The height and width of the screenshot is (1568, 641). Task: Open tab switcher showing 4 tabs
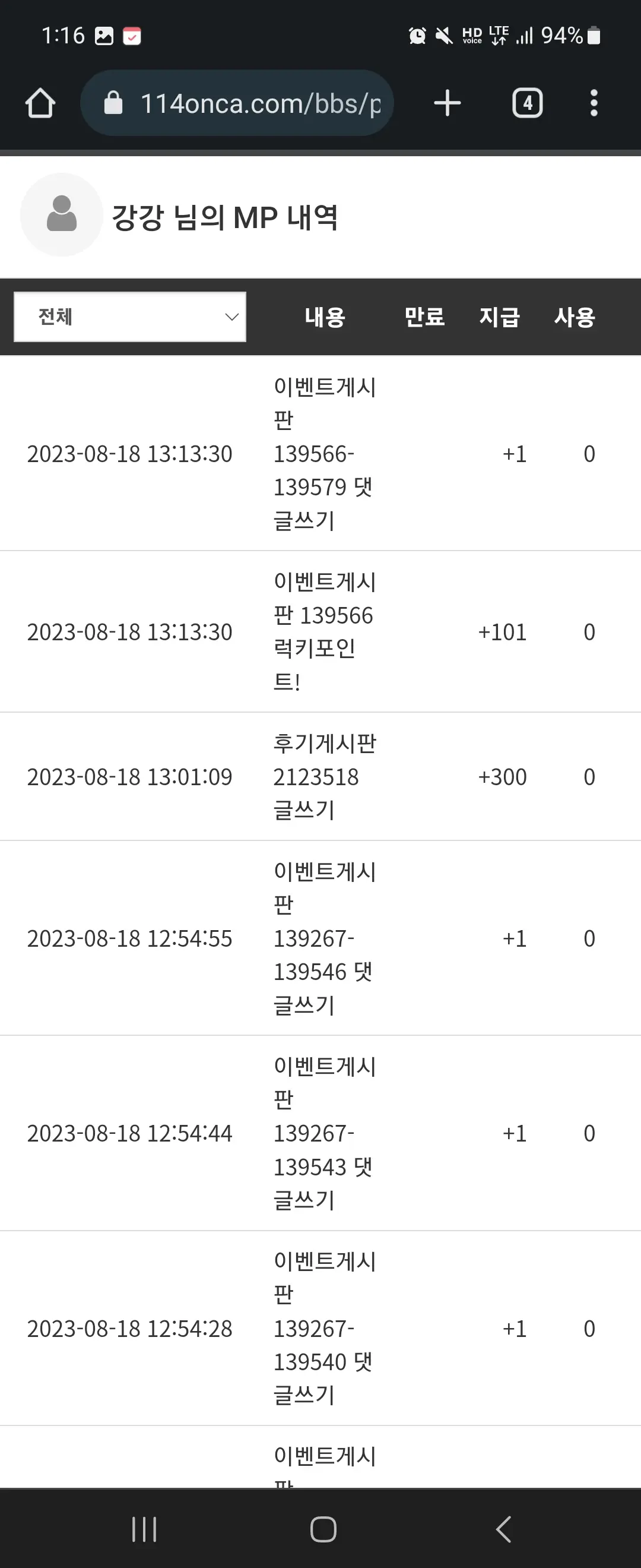pos(527,103)
